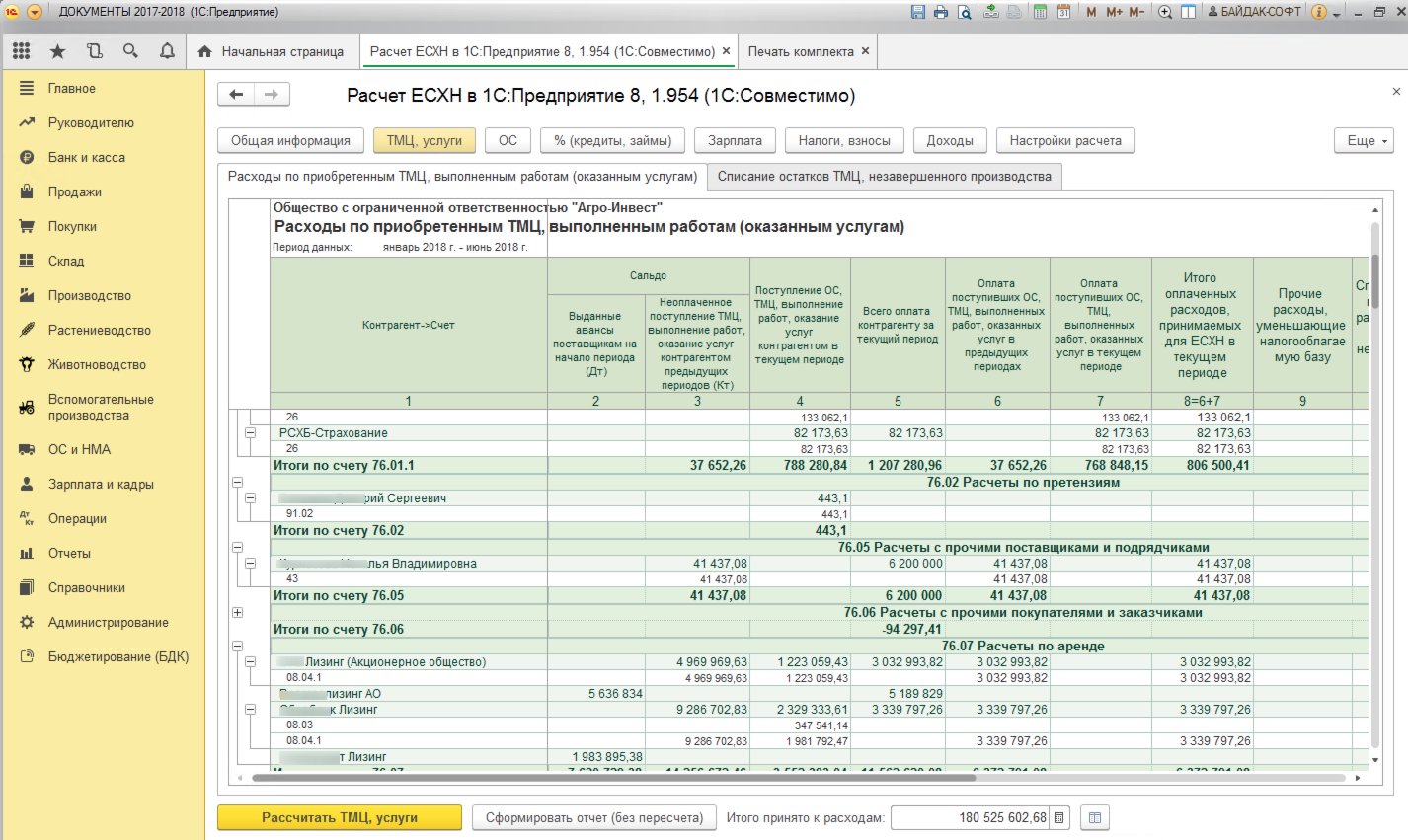This screenshot has width=1408, height=840.
Task: Collapse the 76.05 Расчеты с прочими поставщиками group
Action: (237, 547)
